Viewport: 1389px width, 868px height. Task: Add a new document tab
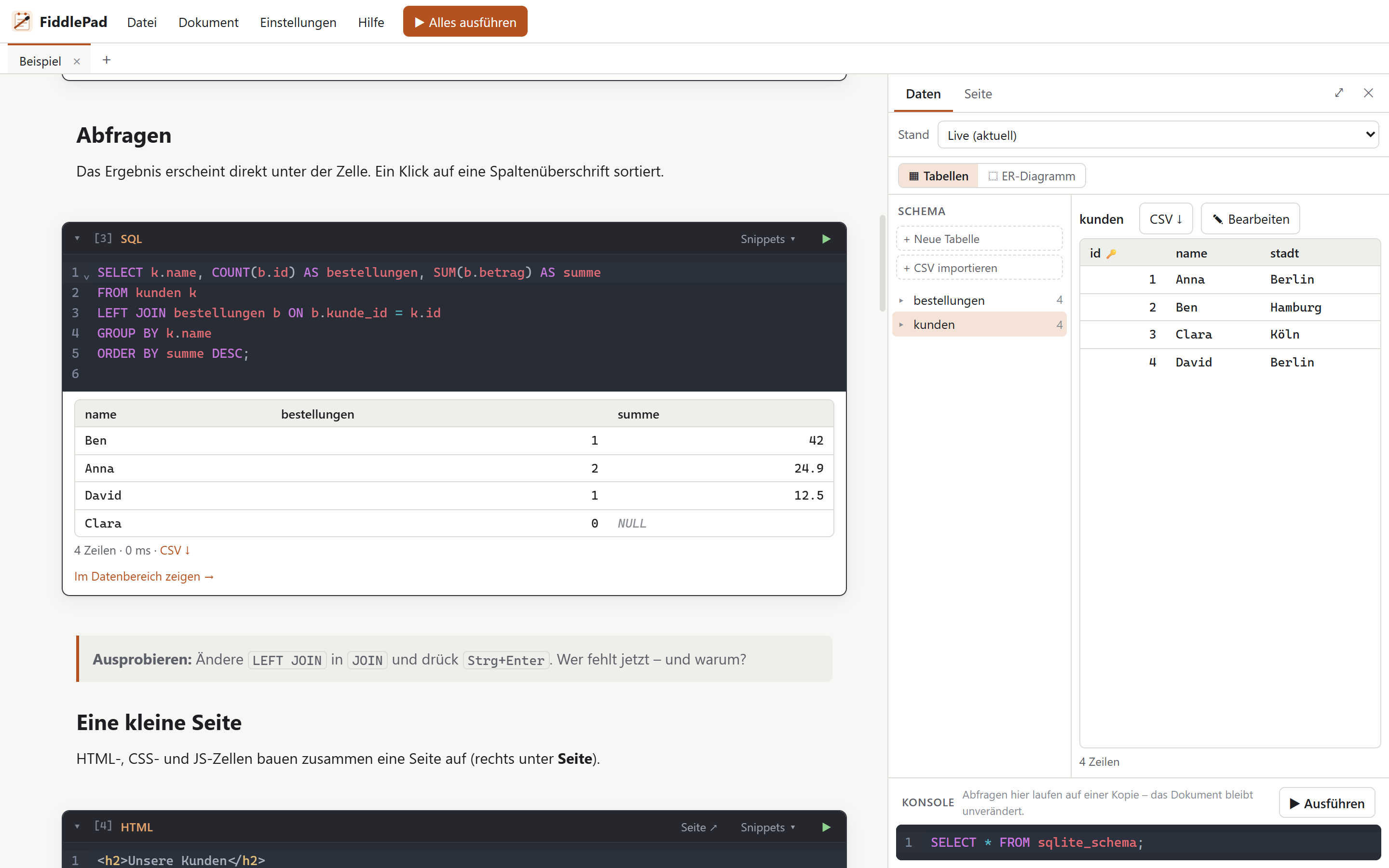[106, 60]
